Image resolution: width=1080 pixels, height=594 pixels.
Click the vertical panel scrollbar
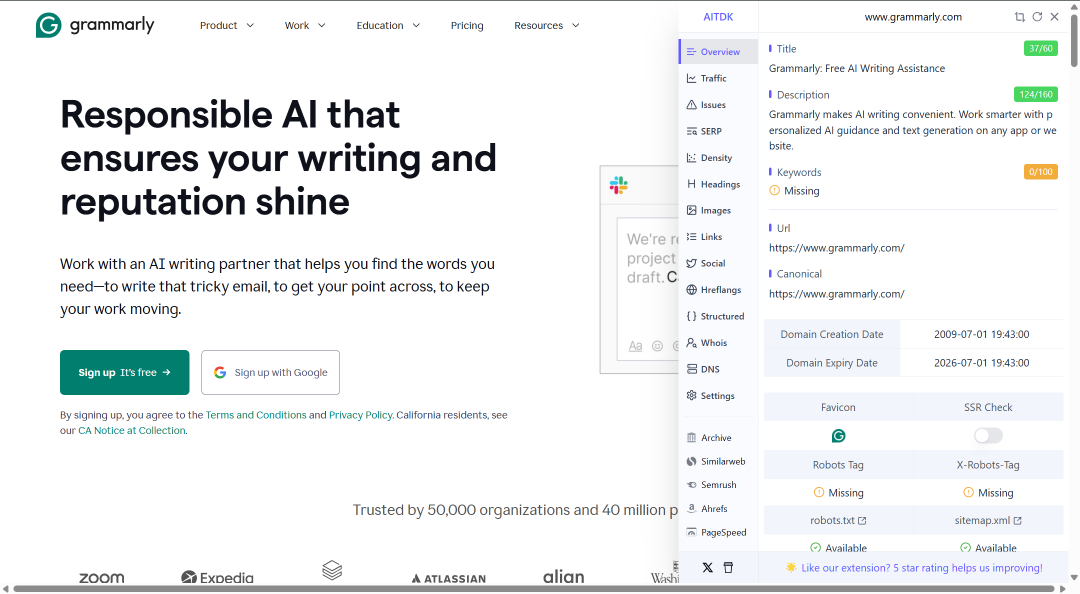(x=1074, y=41)
